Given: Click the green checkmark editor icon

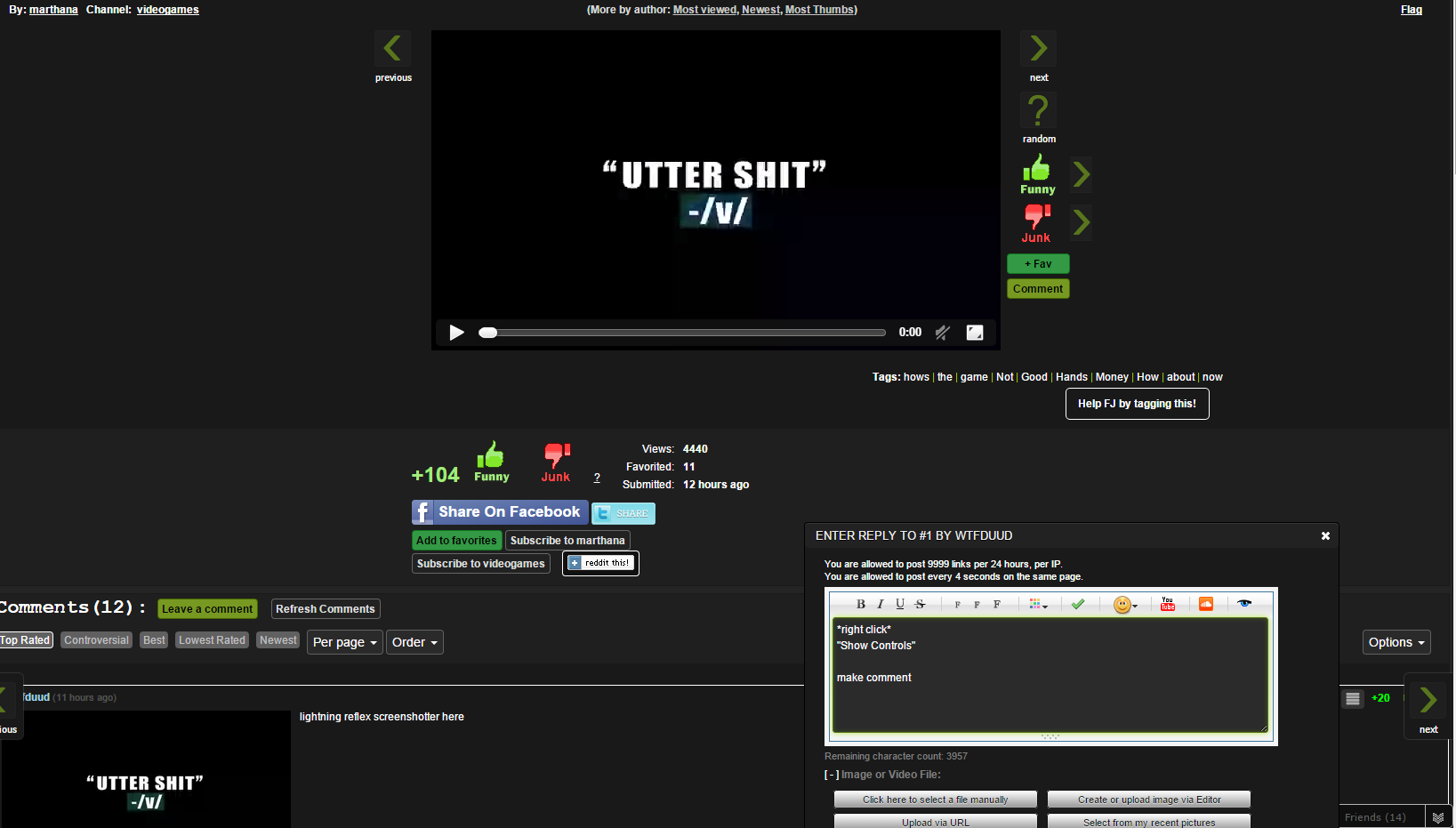Looking at the screenshot, I should click(x=1078, y=604).
